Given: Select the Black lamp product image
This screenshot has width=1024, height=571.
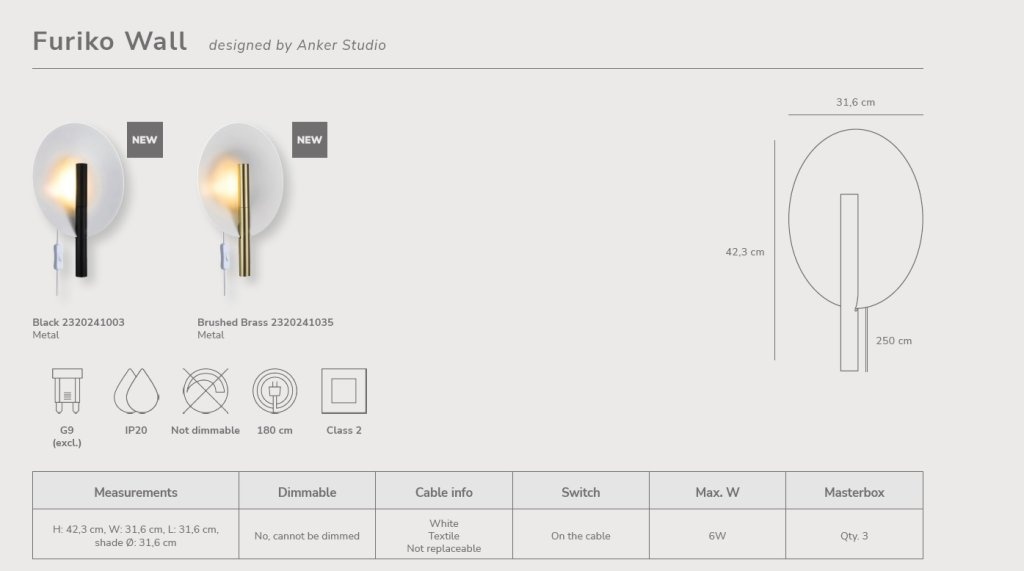Looking at the screenshot, I should (78, 208).
